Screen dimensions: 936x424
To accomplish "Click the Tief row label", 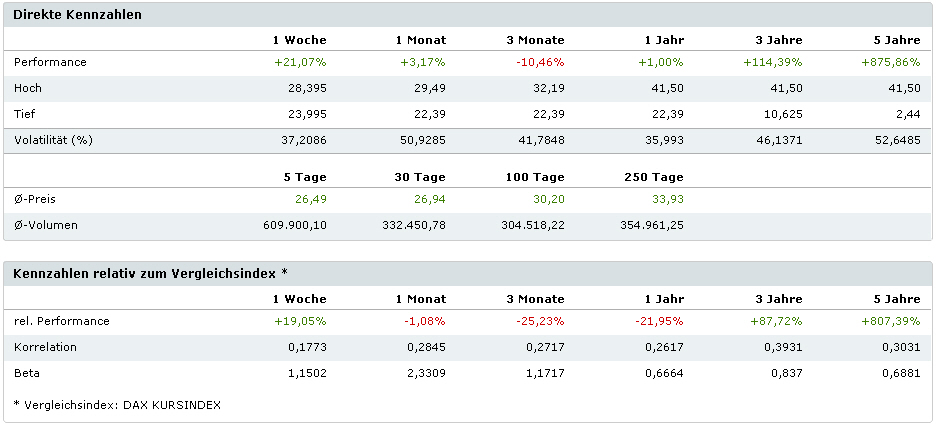I will 26,114.
